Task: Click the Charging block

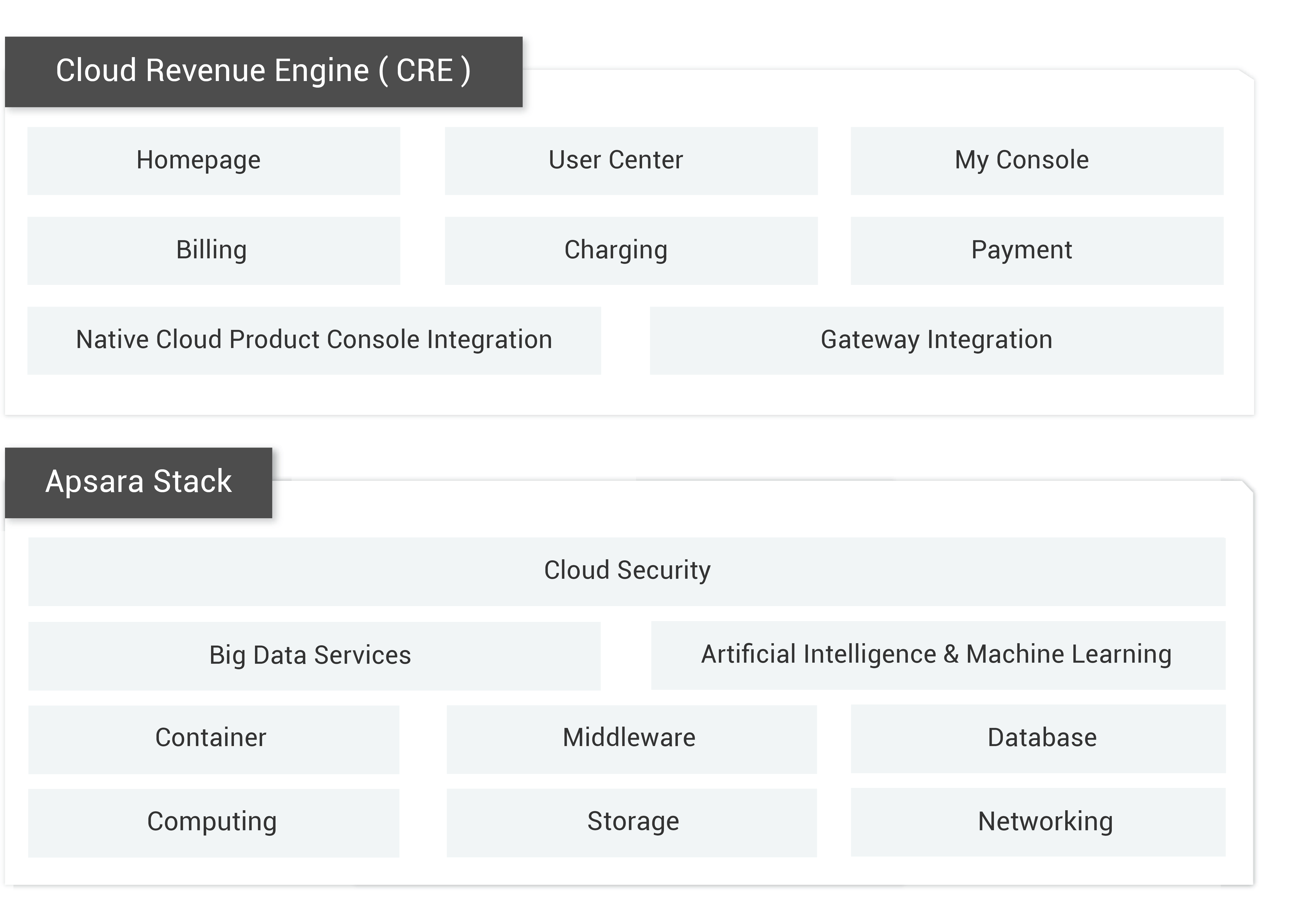Action: coord(631,250)
